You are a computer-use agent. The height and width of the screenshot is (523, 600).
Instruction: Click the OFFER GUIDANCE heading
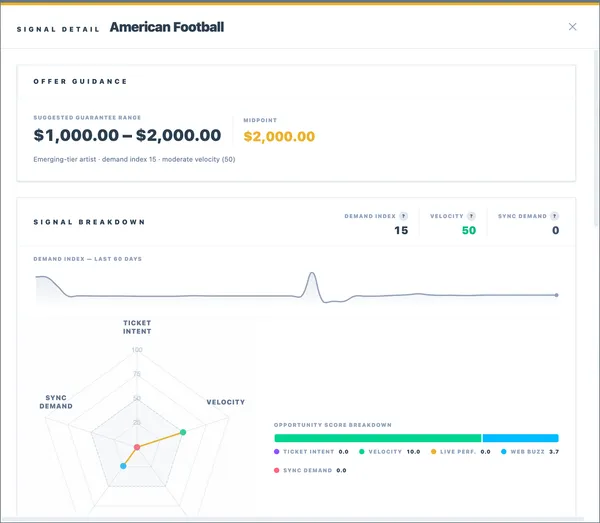(80, 81)
